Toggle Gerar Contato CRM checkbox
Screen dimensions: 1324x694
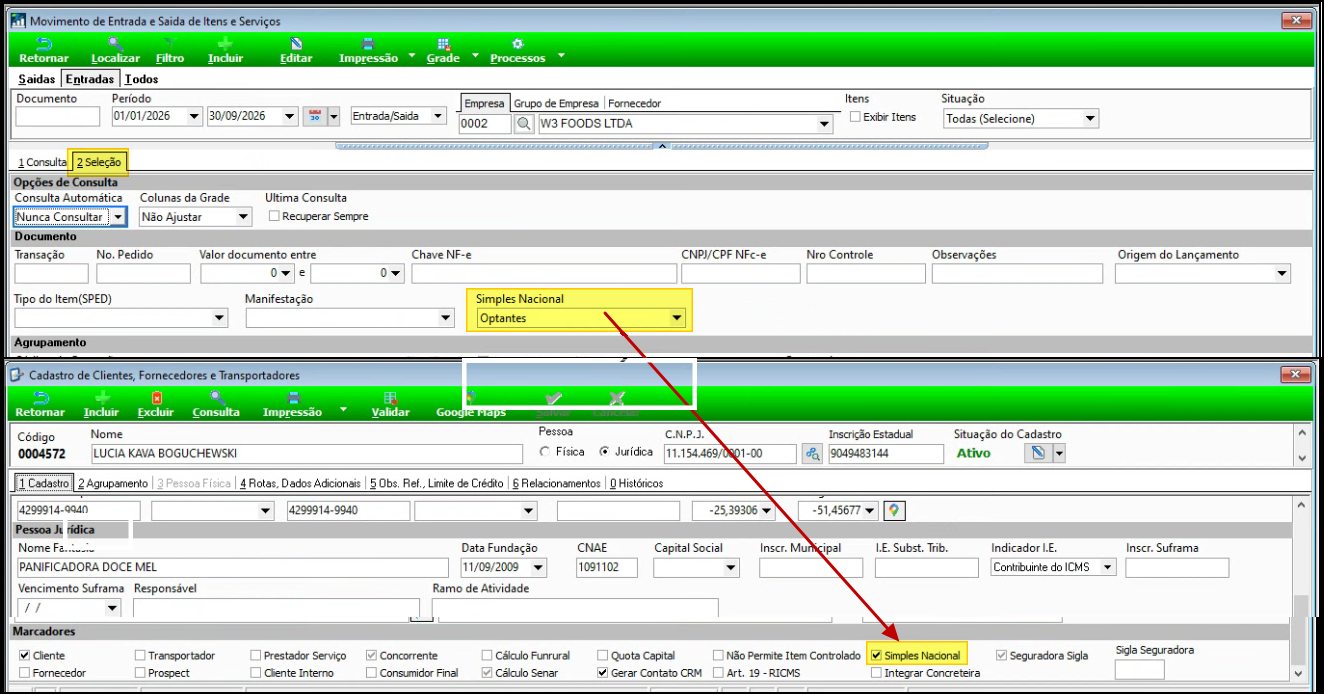tap(603, 673)
